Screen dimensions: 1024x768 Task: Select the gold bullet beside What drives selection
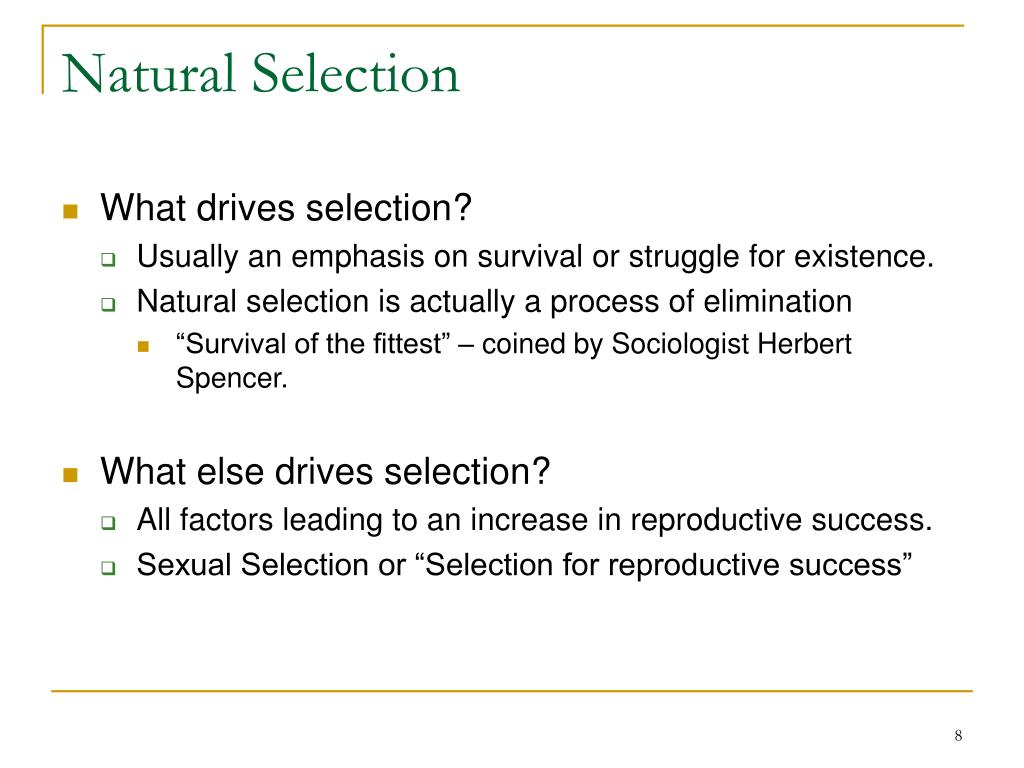point(71,211)
